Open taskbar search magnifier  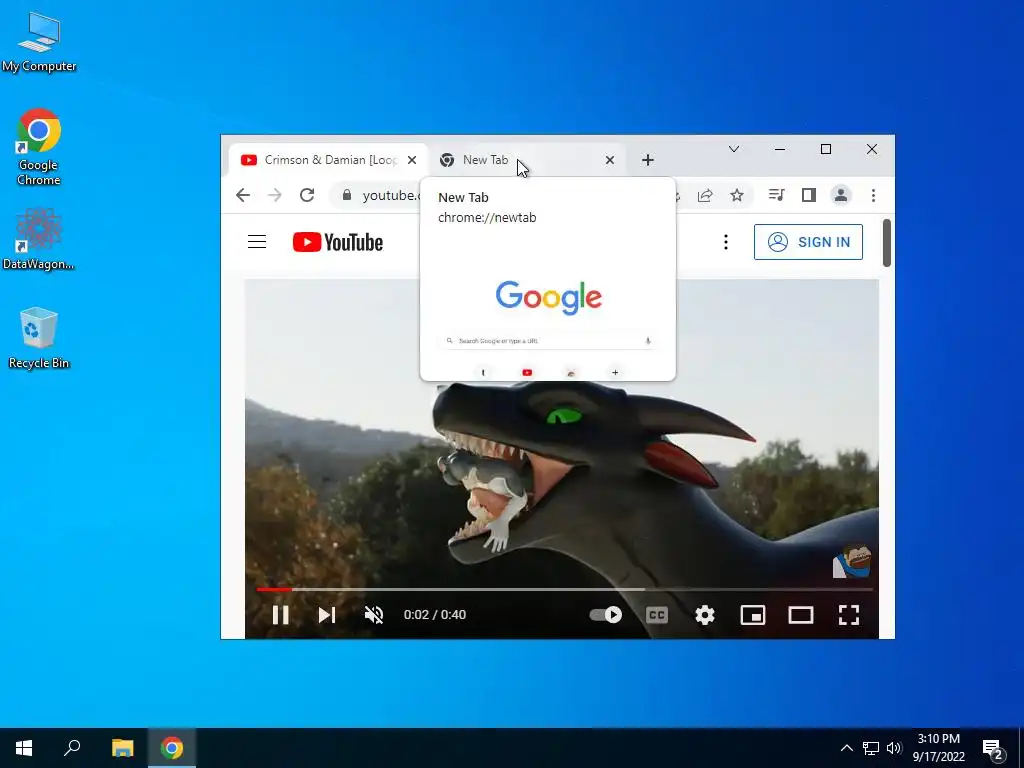click(72, 748)
